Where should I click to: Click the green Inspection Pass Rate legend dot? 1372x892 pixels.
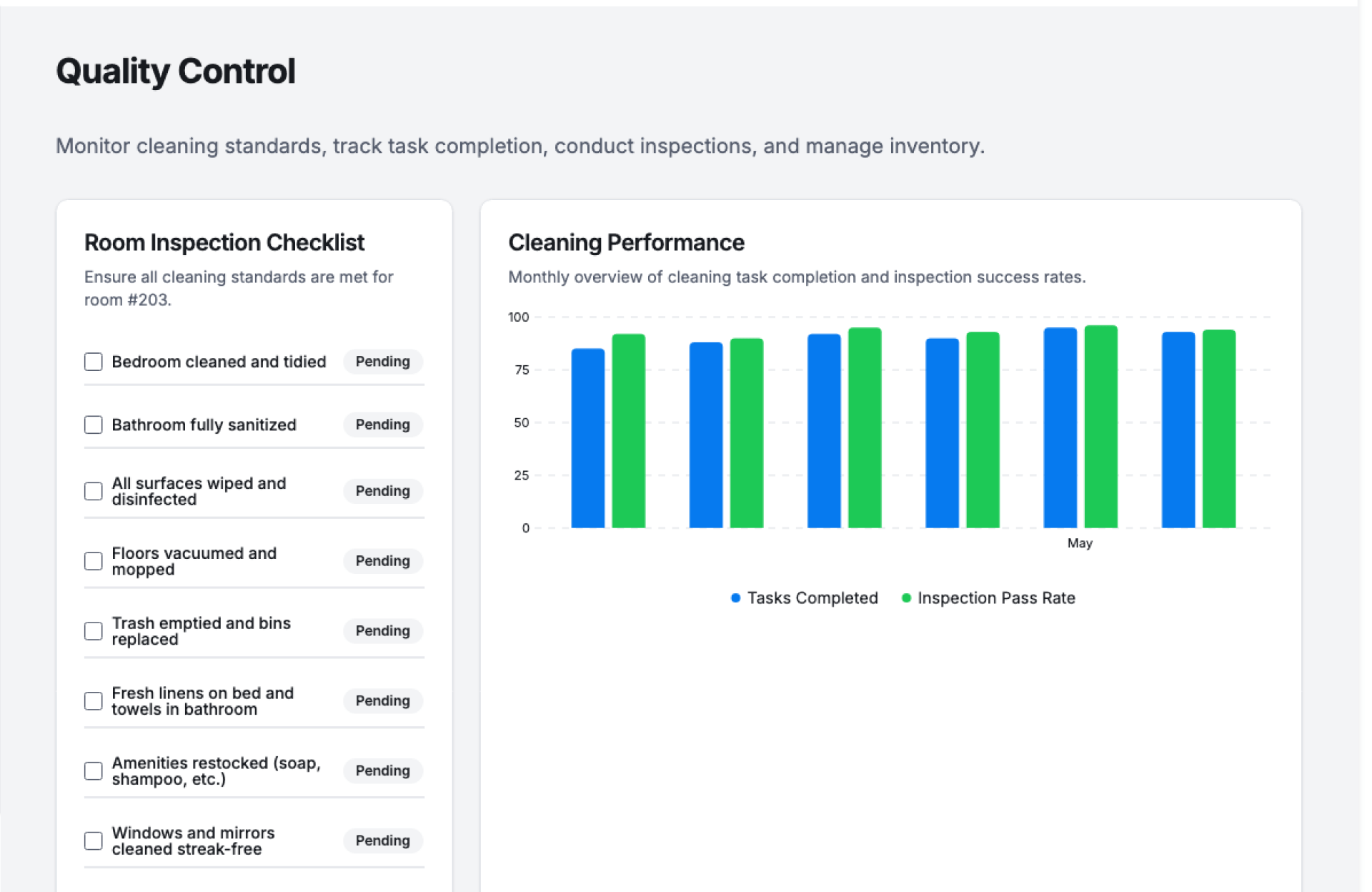coord(906,598)
